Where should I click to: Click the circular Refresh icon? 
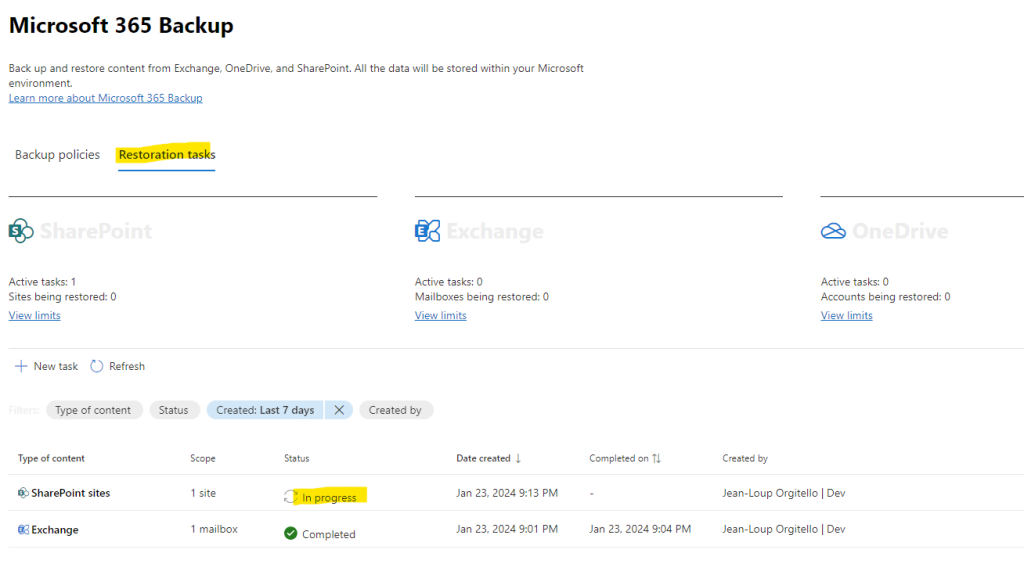(97, 366)
